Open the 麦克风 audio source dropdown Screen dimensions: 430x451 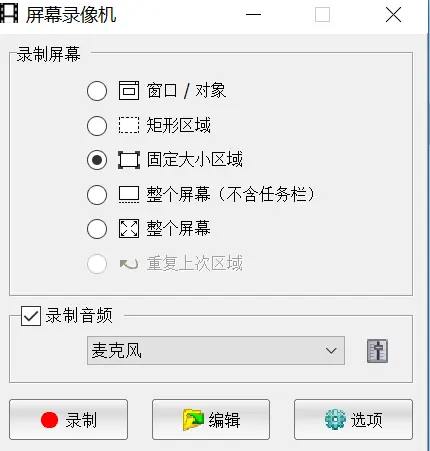point(216,351)
